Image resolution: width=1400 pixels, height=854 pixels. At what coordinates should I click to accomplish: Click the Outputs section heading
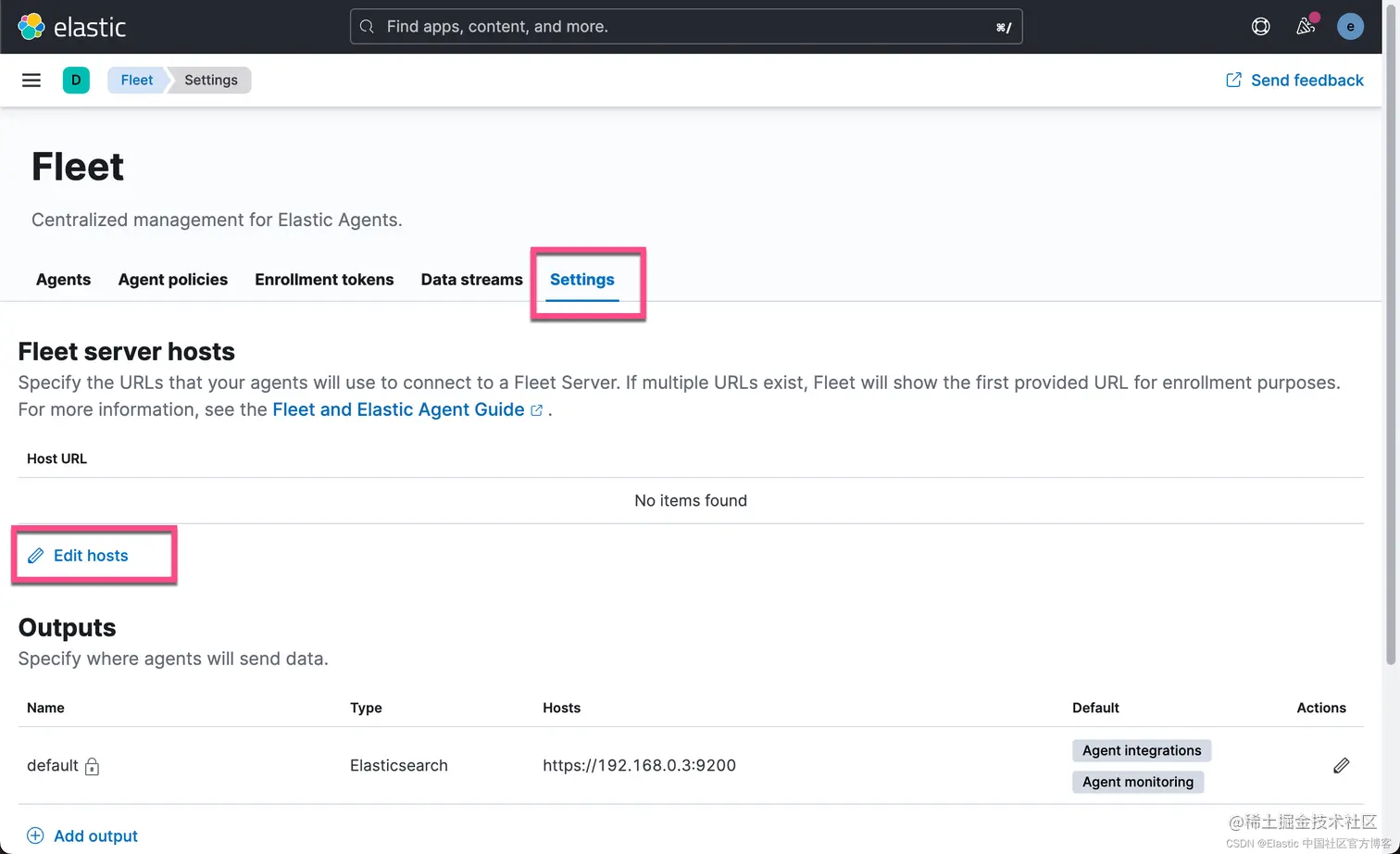pos(67,627)
